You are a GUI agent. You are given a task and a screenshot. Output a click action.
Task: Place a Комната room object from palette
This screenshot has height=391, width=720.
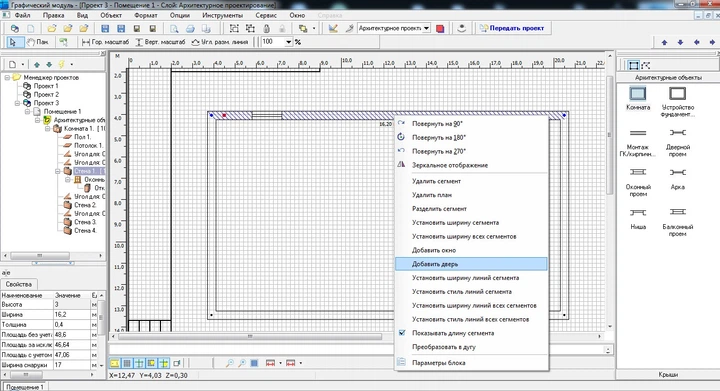(638, 98)
